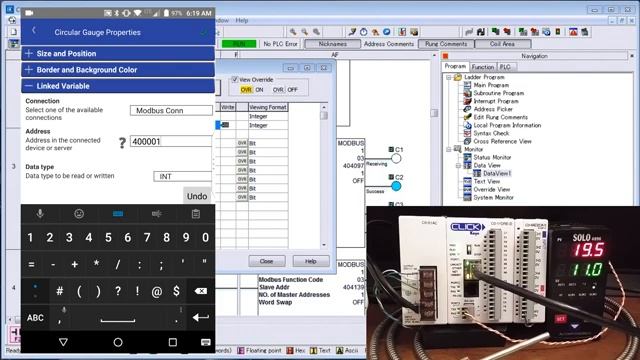
Task: Toggle the Coil Area display button
Action: [x=502, y=44]
